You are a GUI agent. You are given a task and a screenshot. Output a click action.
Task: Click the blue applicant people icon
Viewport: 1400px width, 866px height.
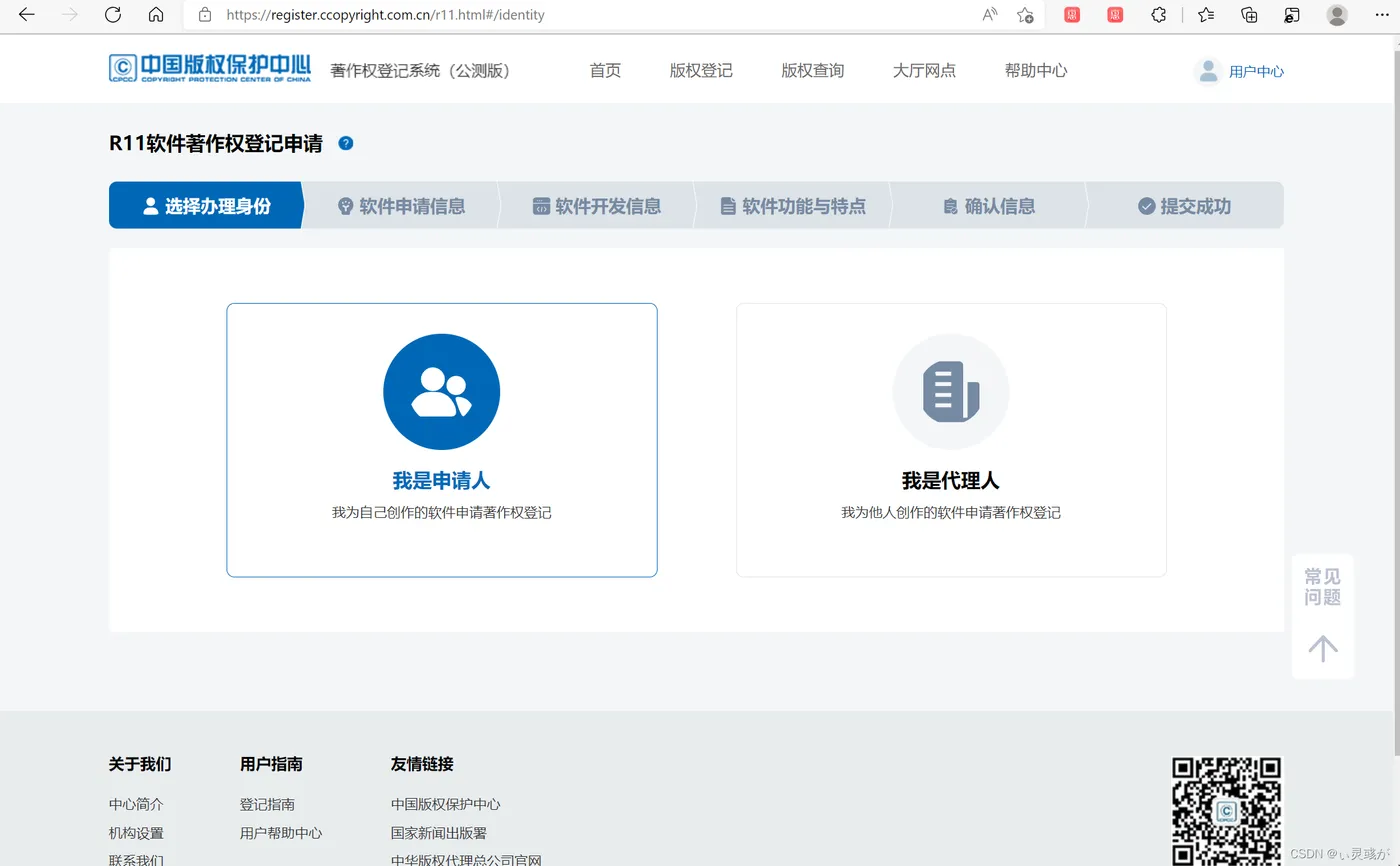click(x=441, y=392)
